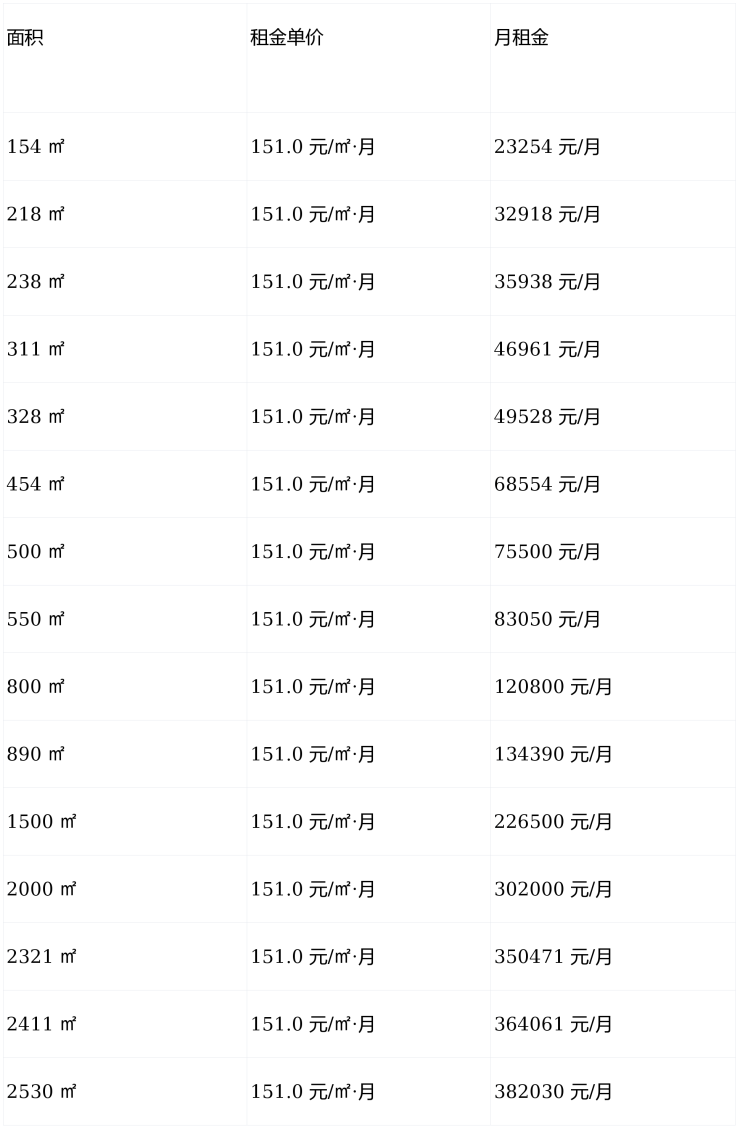Select the 154 ㎡ area cell

point(36,147)
